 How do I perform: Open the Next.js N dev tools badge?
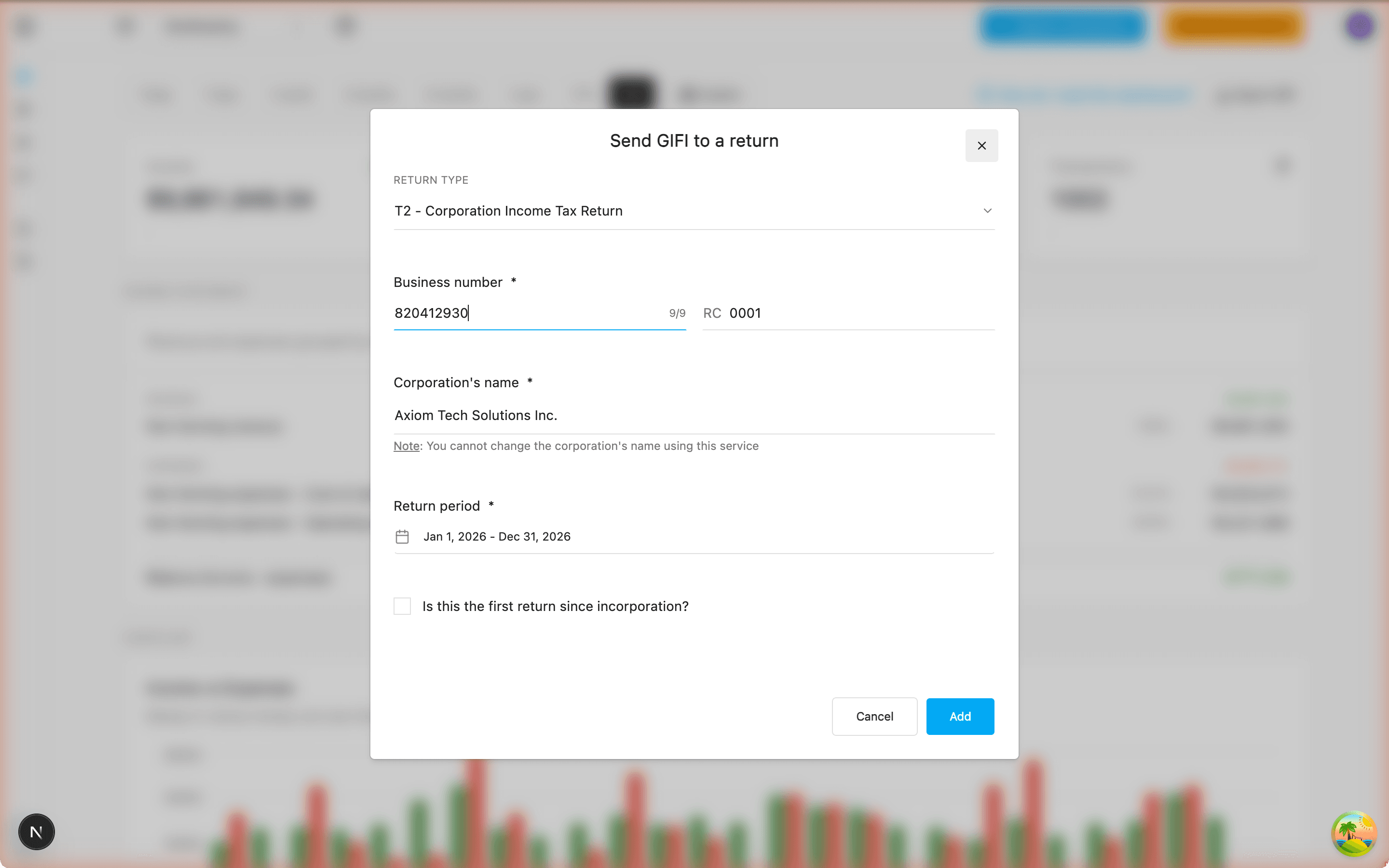pos(36,832)
